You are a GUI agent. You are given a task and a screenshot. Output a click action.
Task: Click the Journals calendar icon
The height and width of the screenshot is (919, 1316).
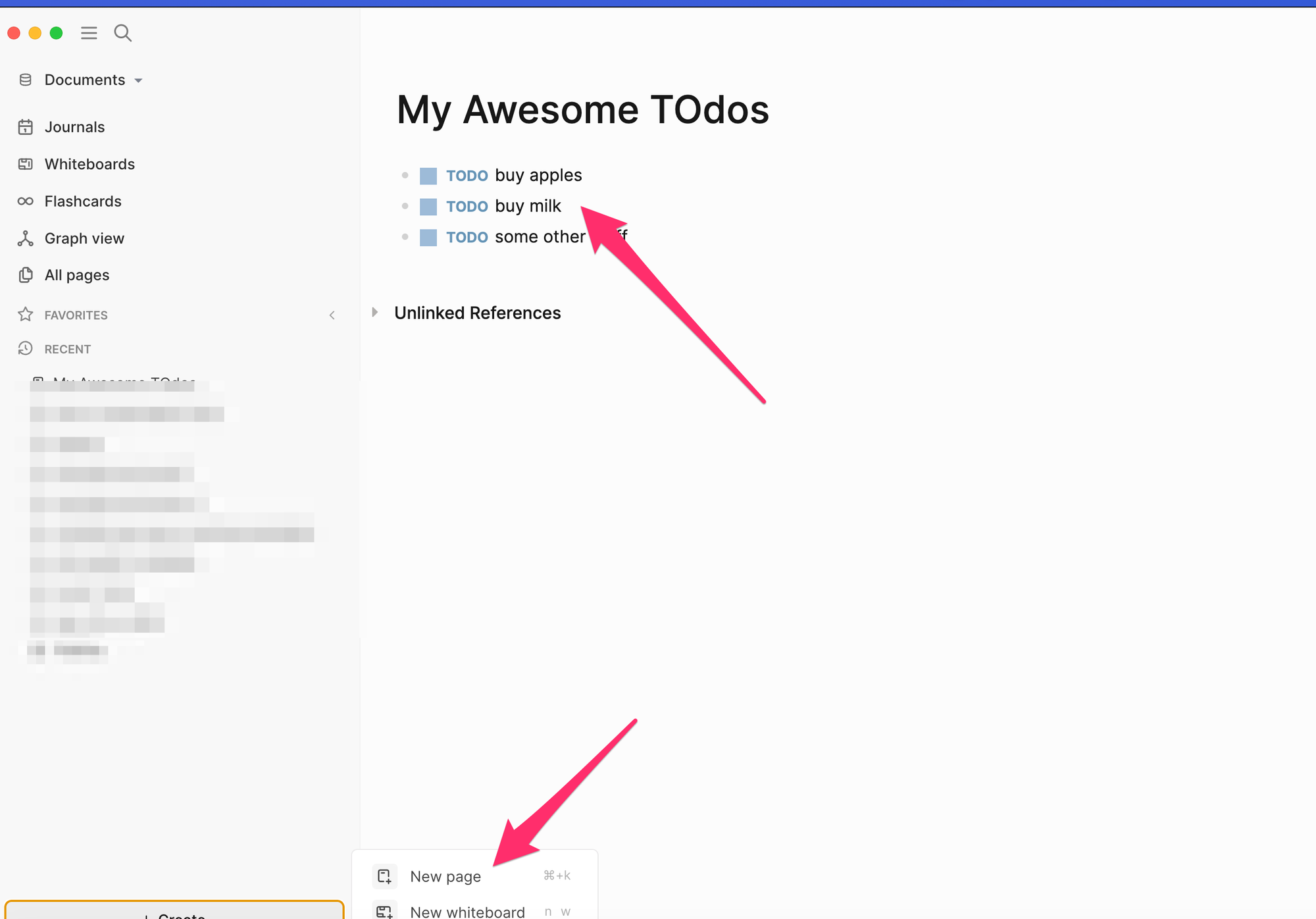pos(26,127)
